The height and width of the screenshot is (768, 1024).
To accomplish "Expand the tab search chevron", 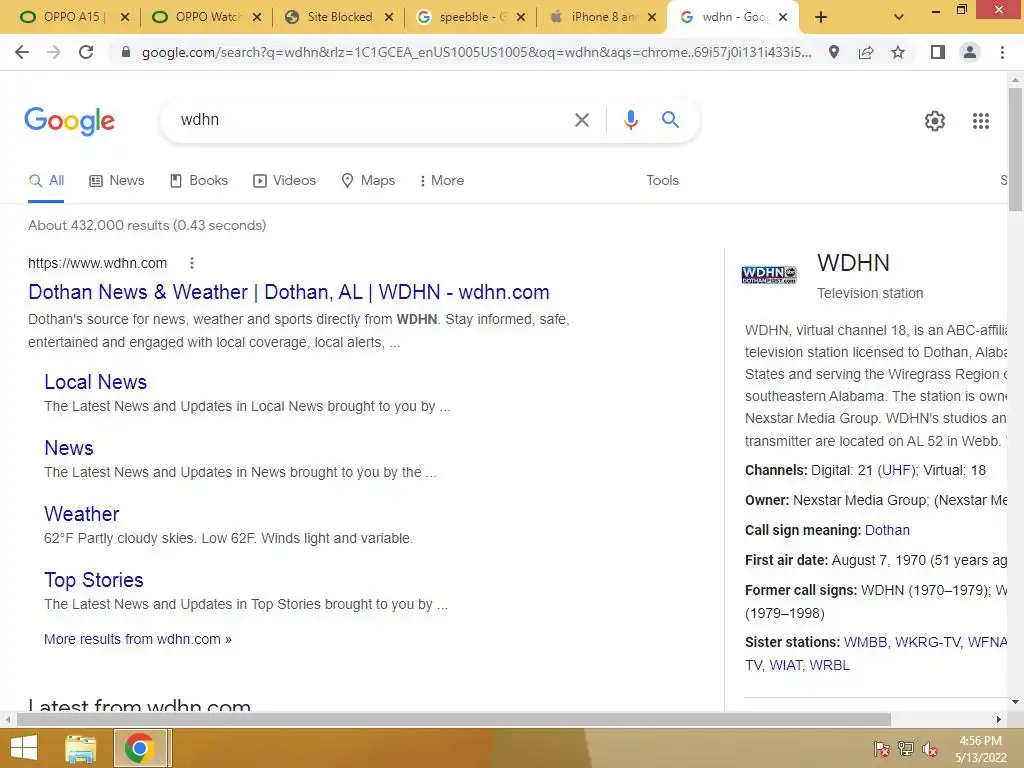I will (x=899, y=18).
